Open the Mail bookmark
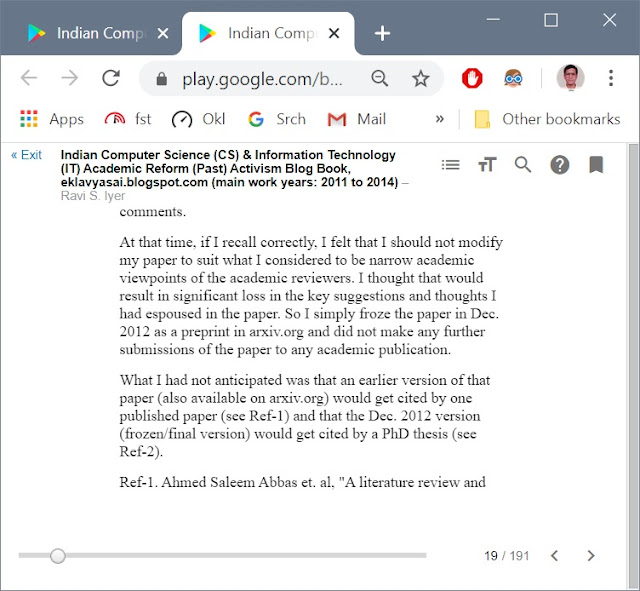The height and width of the screenshot is (591, 640). tap(357, 119)
